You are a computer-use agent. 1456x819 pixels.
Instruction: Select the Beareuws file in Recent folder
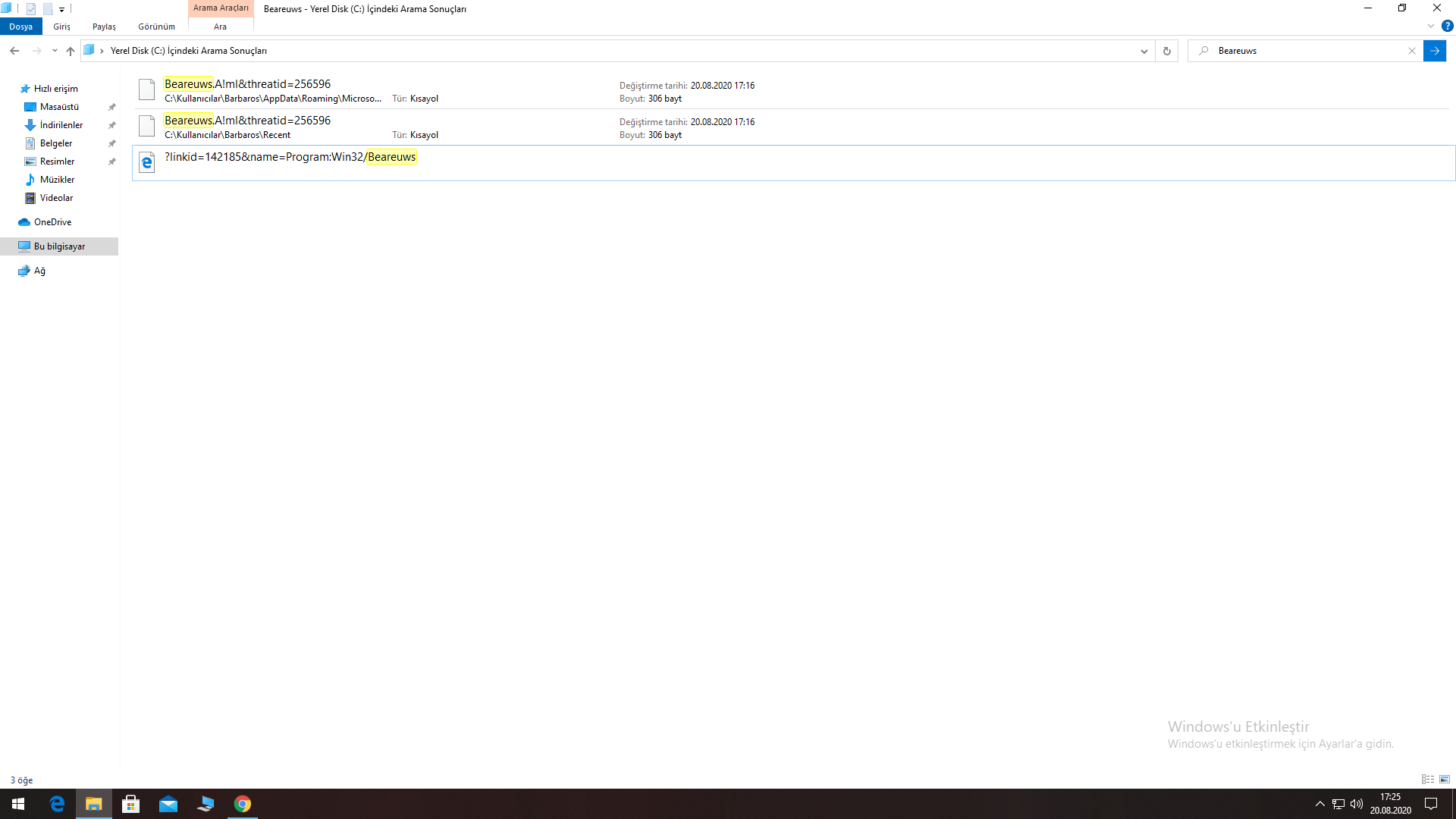click(x=247, y=121)
